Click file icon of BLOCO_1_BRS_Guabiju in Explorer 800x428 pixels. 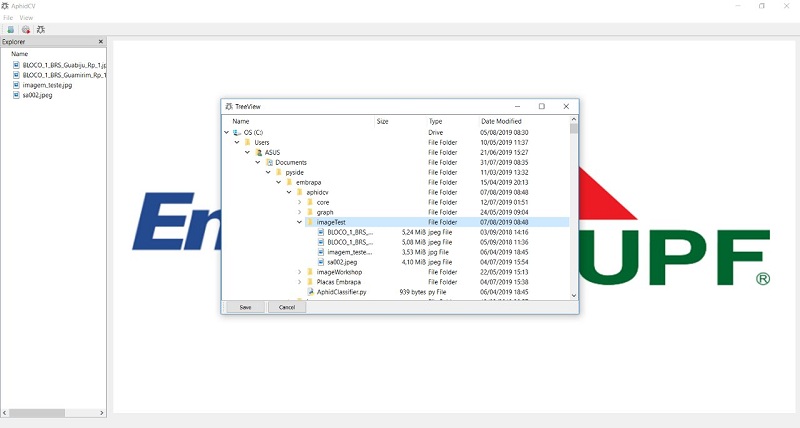pyautogui.click(x=16, y=65)
